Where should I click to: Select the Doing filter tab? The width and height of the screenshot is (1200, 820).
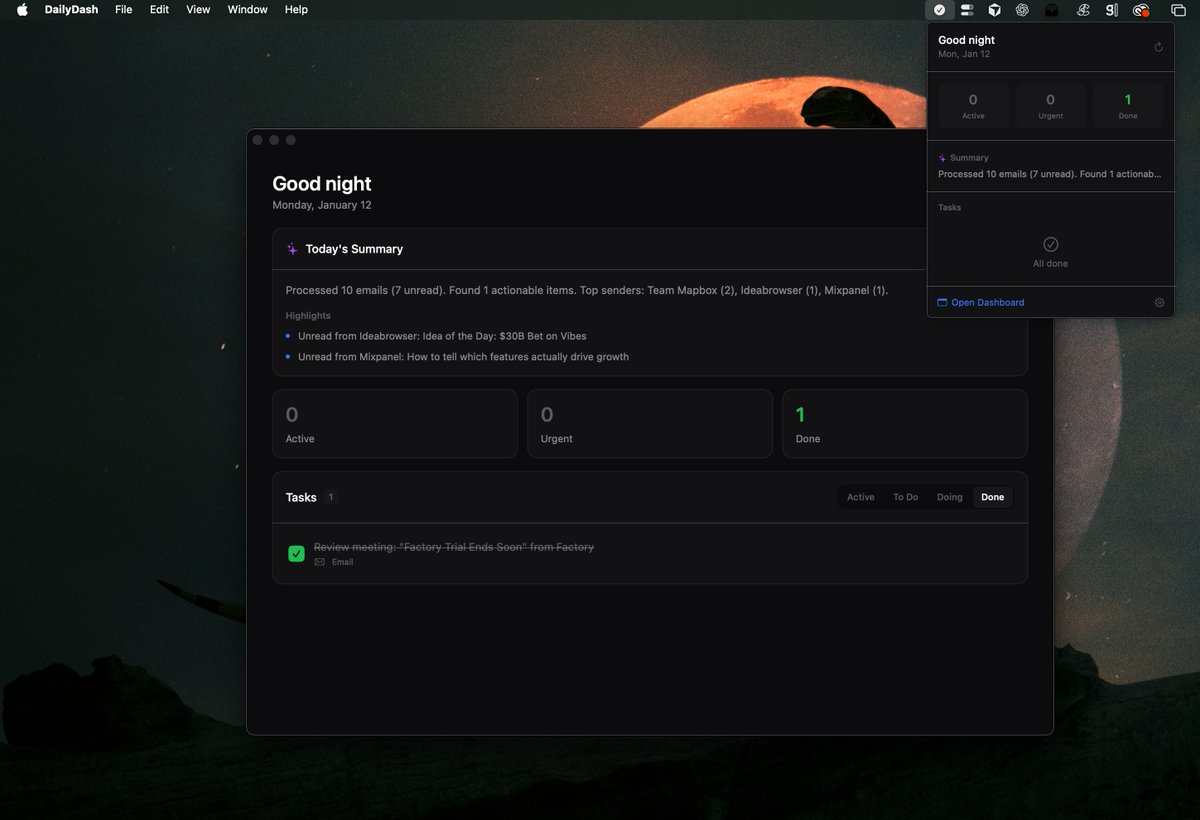tap(949, 496)
